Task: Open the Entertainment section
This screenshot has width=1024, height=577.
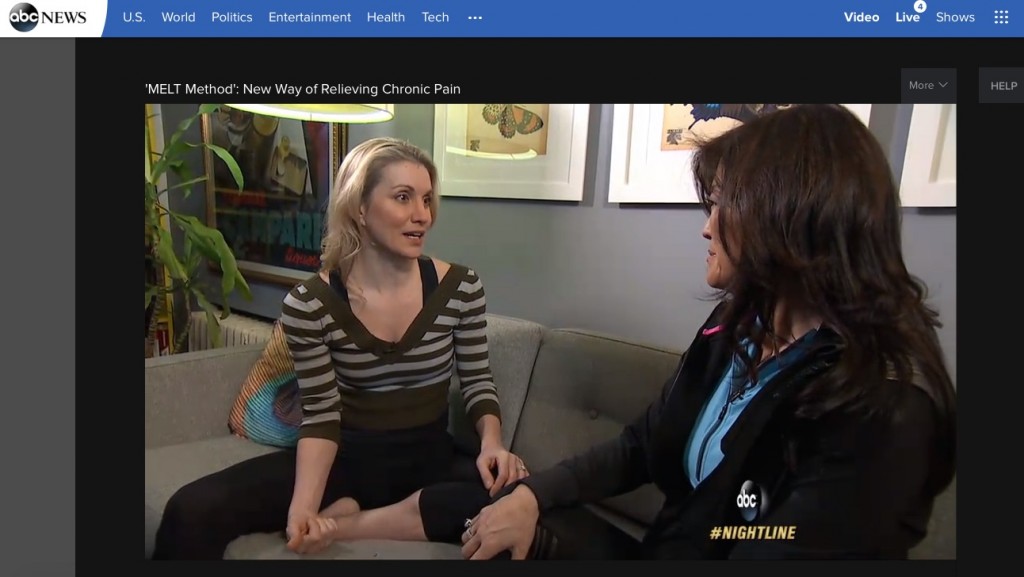Action: coord(309,17)
